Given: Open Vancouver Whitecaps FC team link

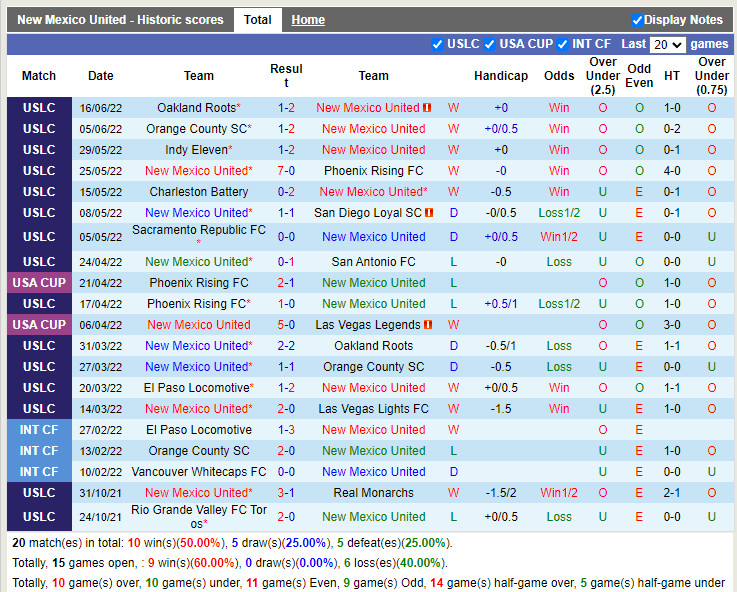Looking at the screenshot, I should [x=199, y=472].
